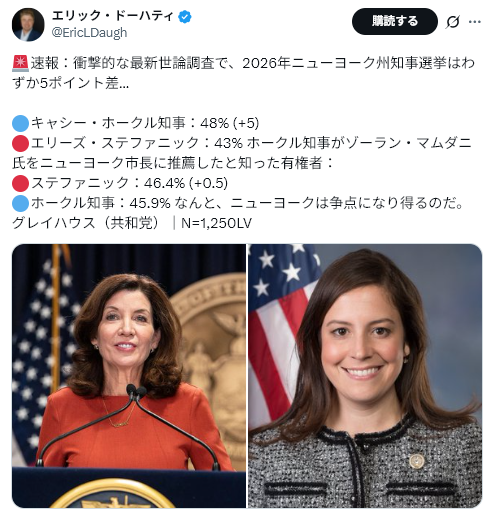The image size is (487, 513).
Task: Click the blue verified badge
Action: (185, 16)
